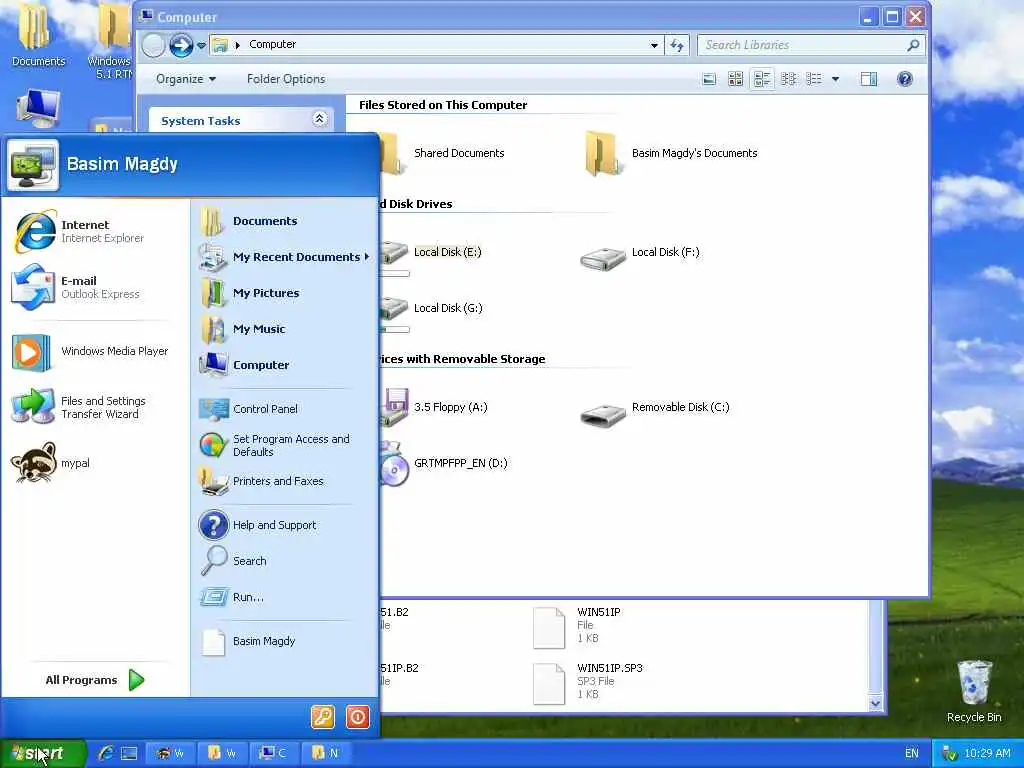
Task: Refresh the Computer window
Action: pos(677,45)
